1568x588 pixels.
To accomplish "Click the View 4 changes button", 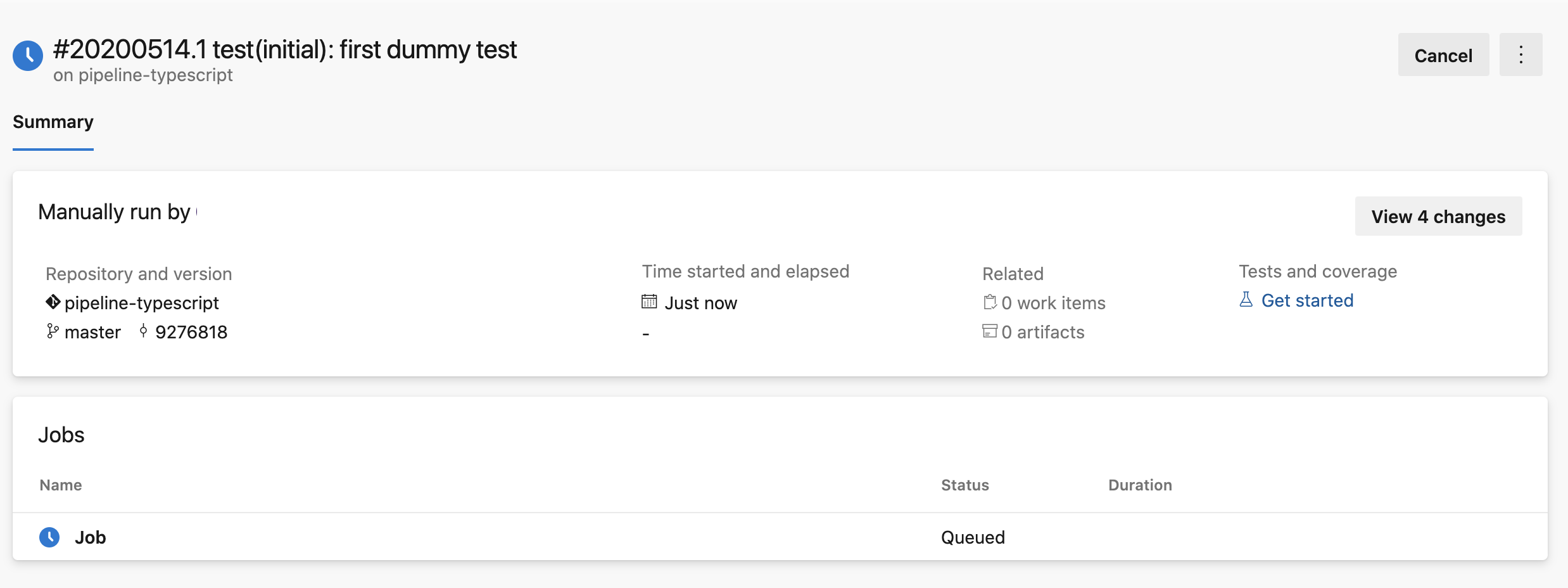I will point(1438,216).
